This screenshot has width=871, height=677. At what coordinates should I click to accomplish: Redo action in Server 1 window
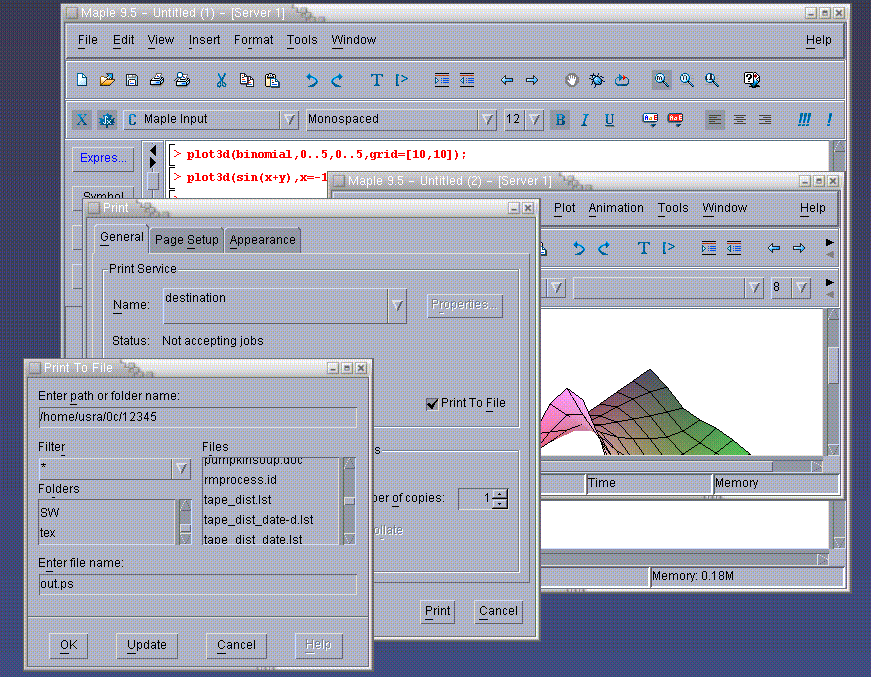point(337,81)
